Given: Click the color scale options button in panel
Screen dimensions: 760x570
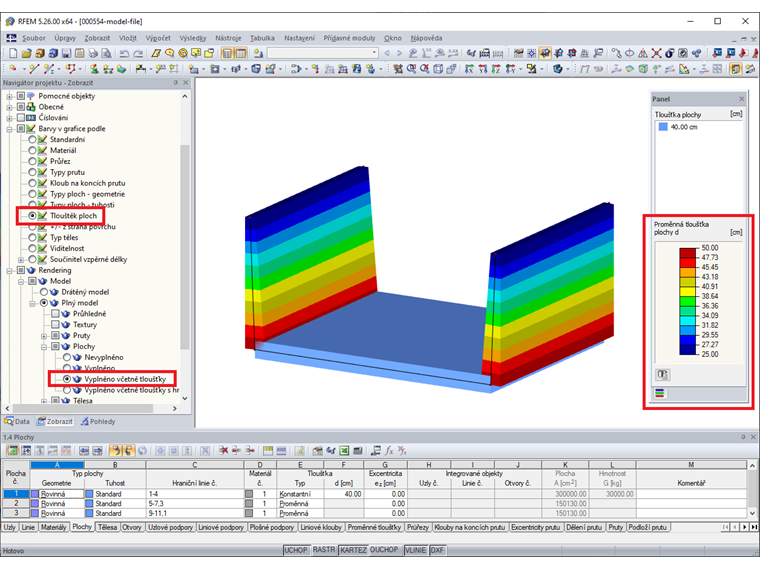Looking at the screenshot, I should [663, 375].
